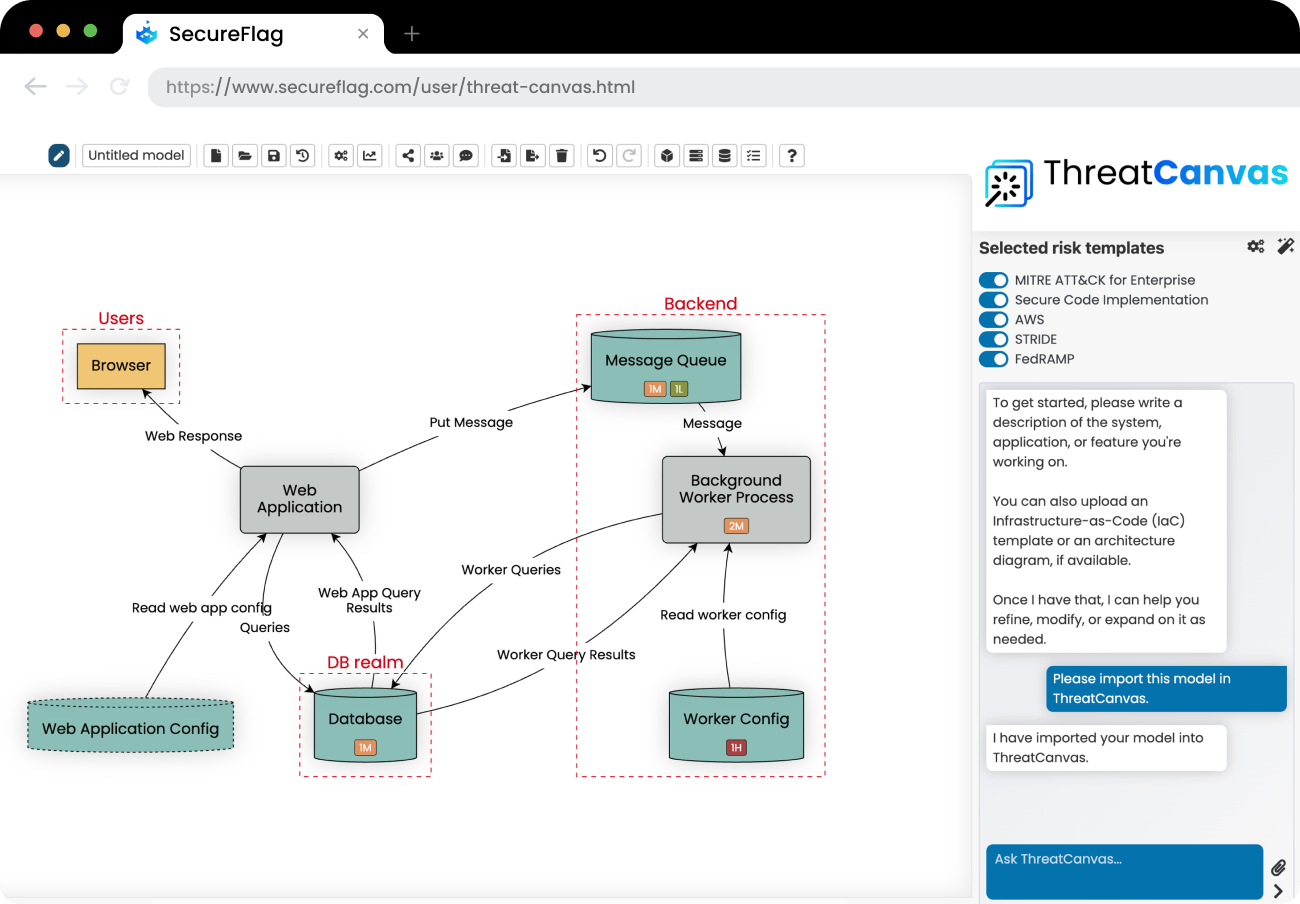Select the SecureFlag browser tab
Viewport: 1300px width, 904px height.
pos(253,34)
